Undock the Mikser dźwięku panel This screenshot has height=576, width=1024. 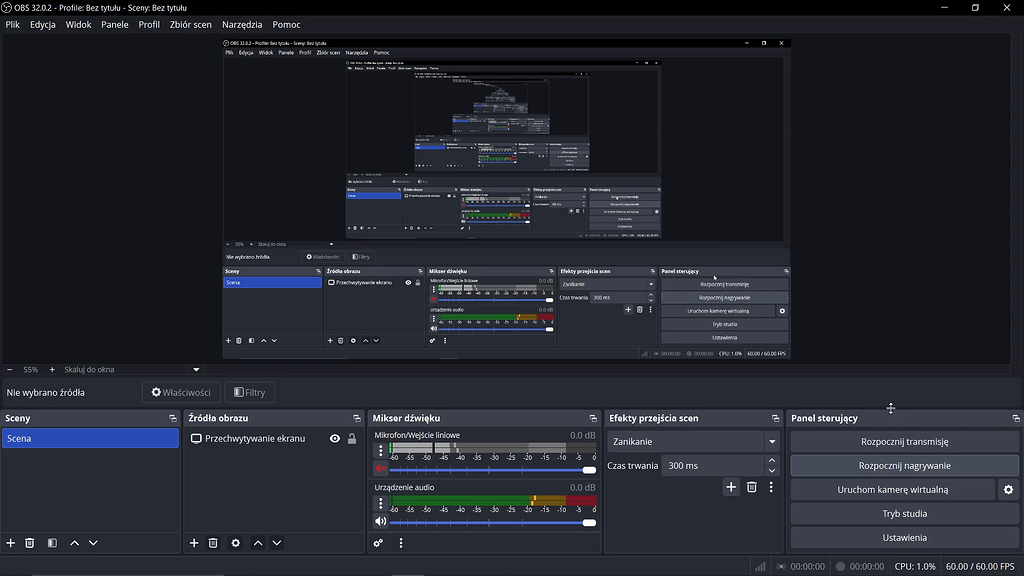593,419
